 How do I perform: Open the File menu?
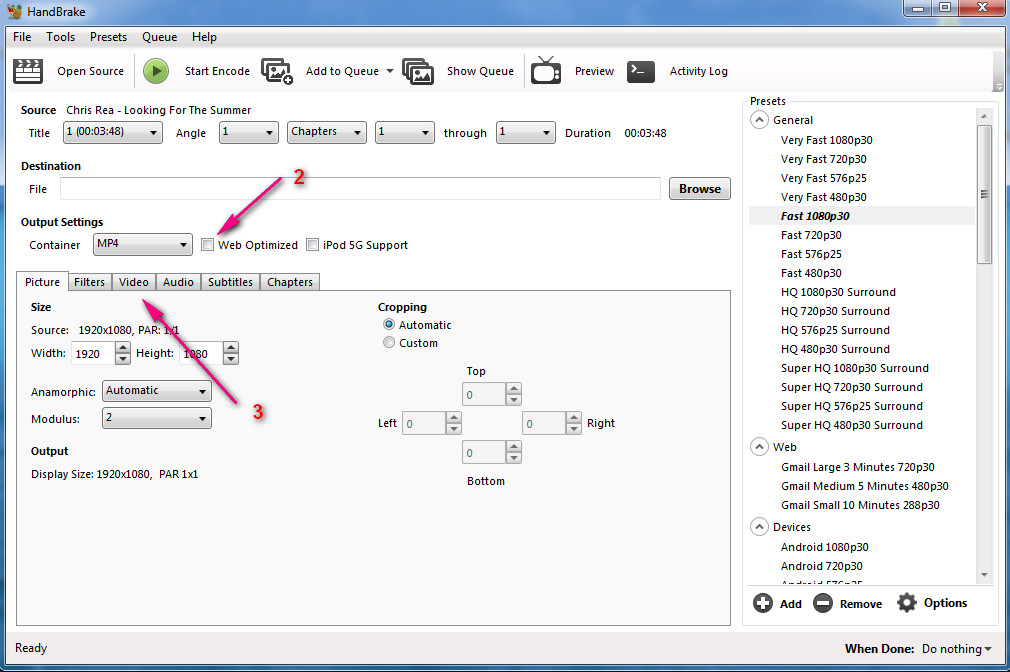[x=22, y=37]
